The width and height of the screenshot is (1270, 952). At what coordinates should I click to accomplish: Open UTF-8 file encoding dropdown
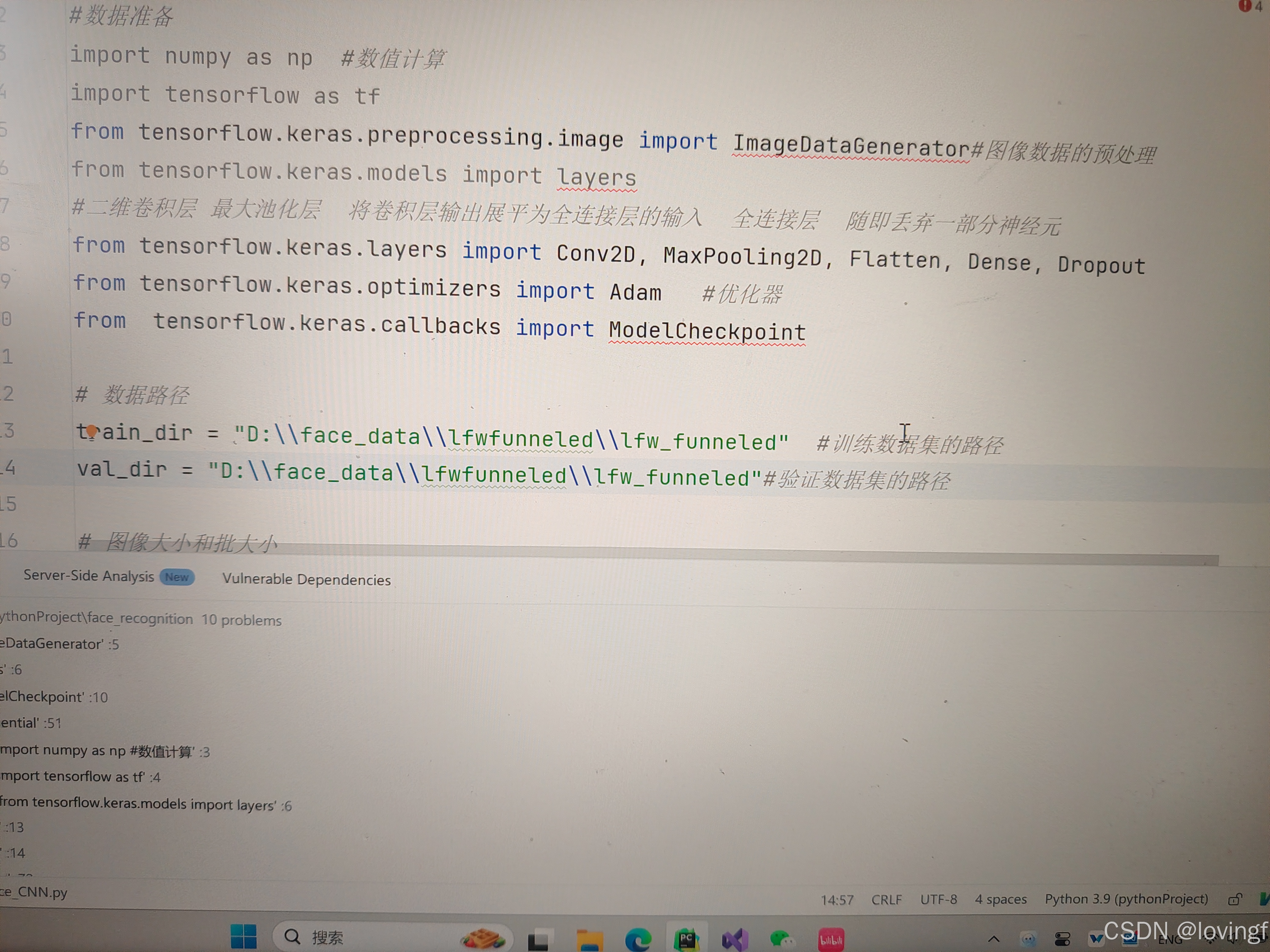pyautogui.click(x=938, y=899)
